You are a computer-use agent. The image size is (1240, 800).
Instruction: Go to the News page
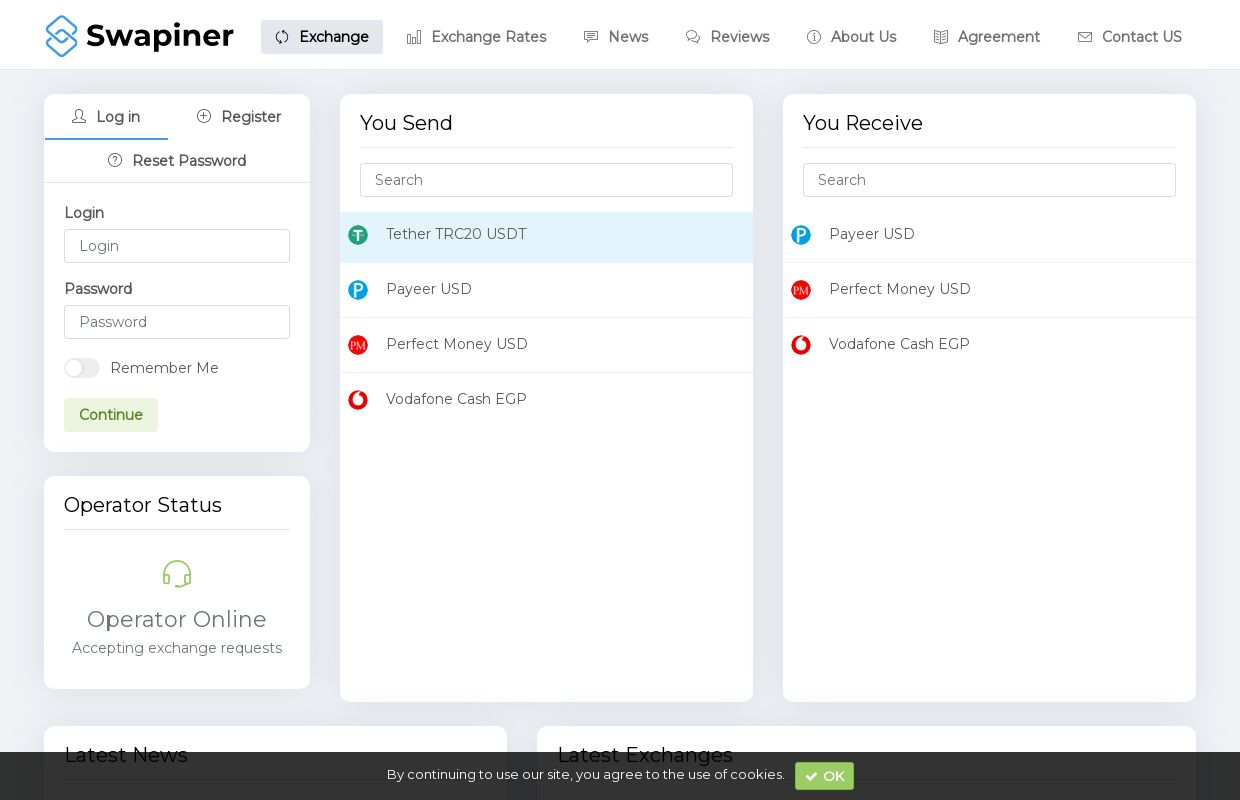(616, 37)
